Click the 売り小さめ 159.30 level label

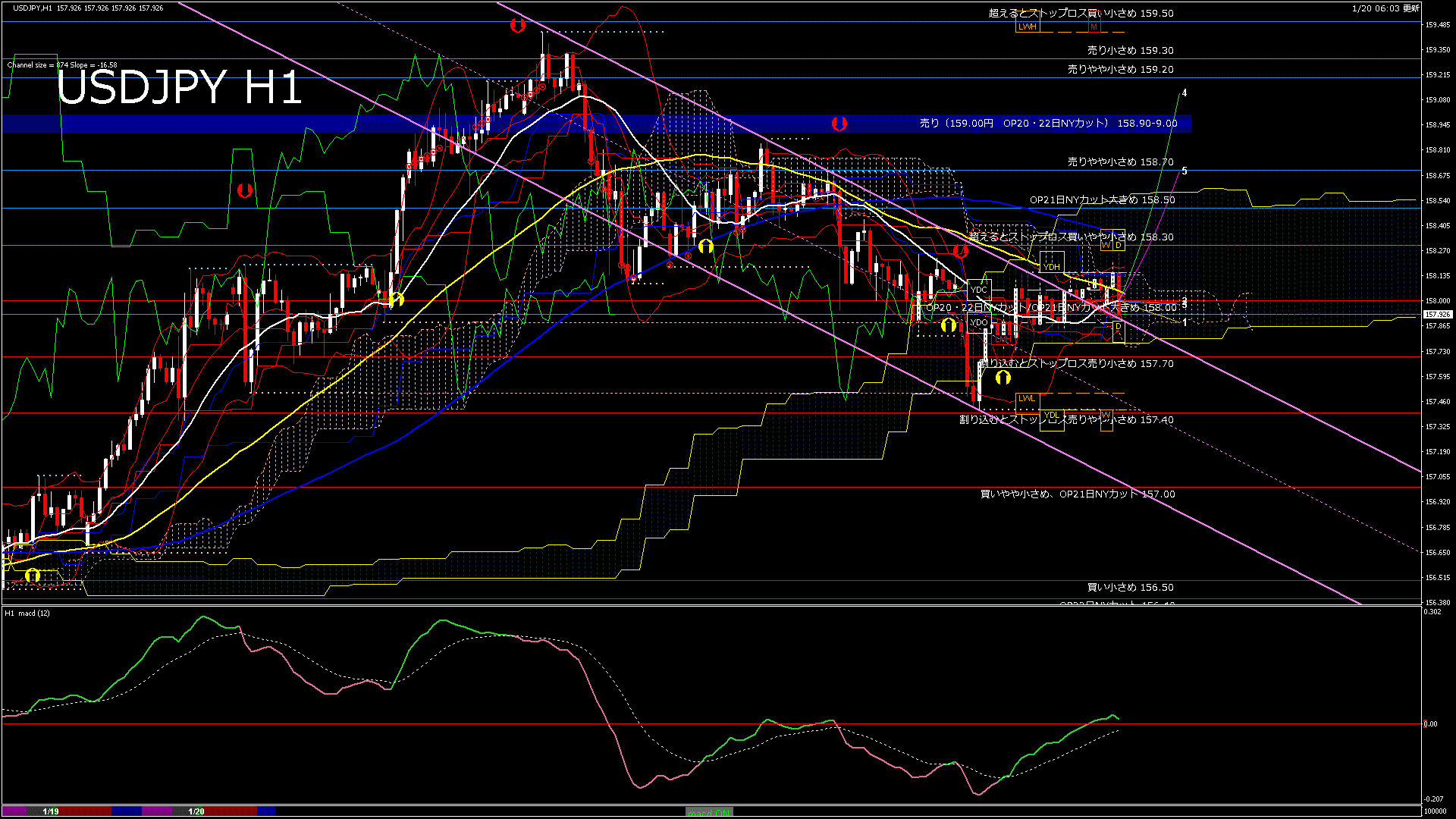pyautogui.click(x=1130, y=51)
